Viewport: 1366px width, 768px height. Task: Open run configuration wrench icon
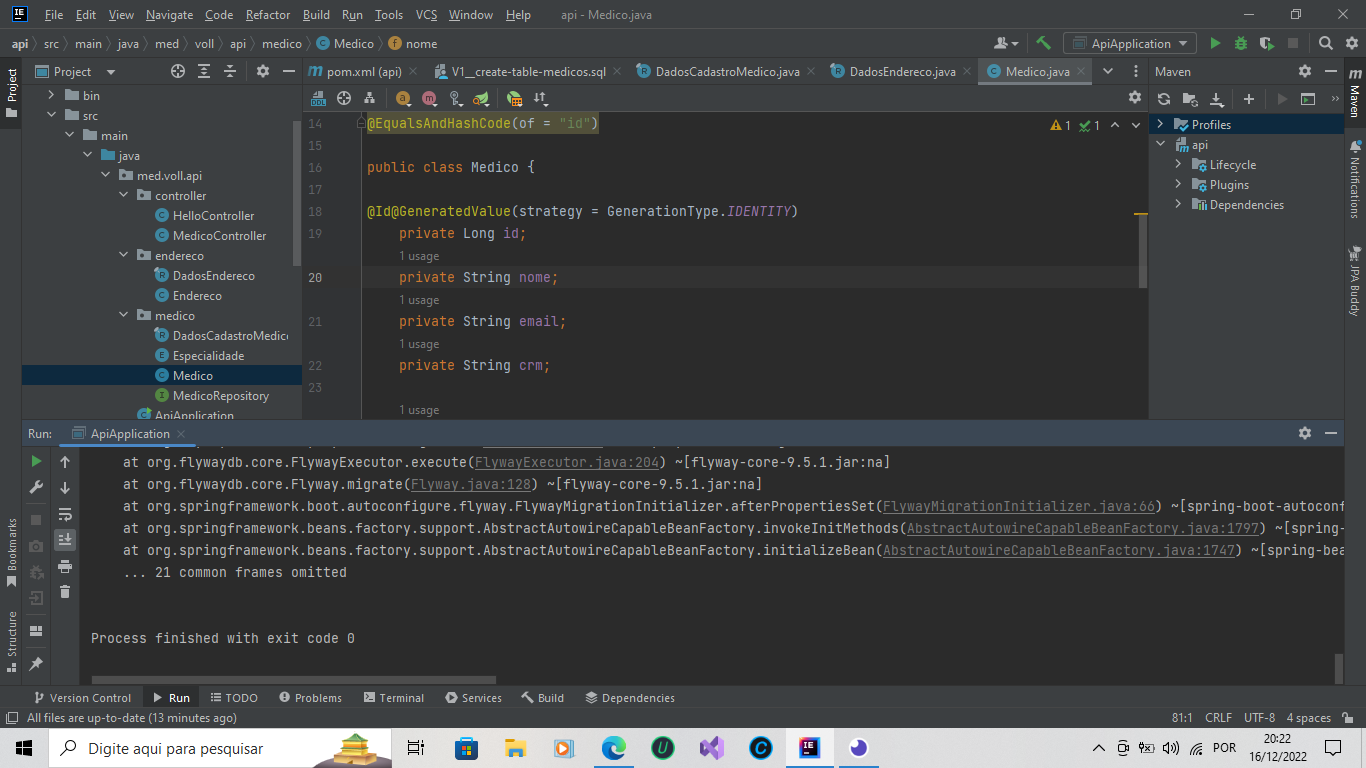point(36,488)
